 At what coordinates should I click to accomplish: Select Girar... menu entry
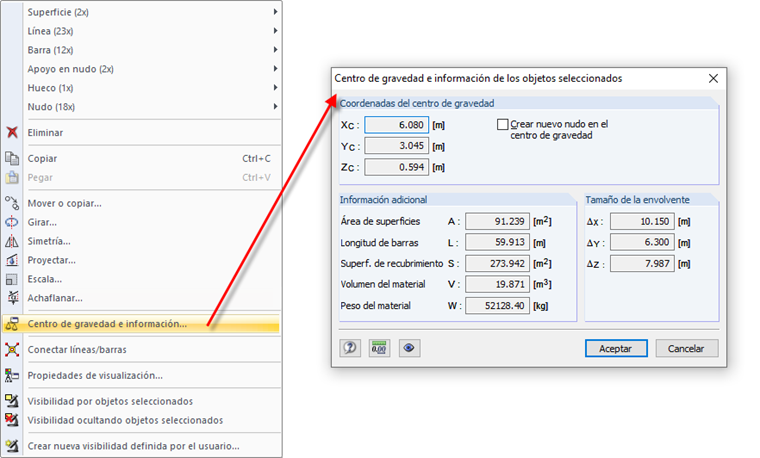point(142,222)
